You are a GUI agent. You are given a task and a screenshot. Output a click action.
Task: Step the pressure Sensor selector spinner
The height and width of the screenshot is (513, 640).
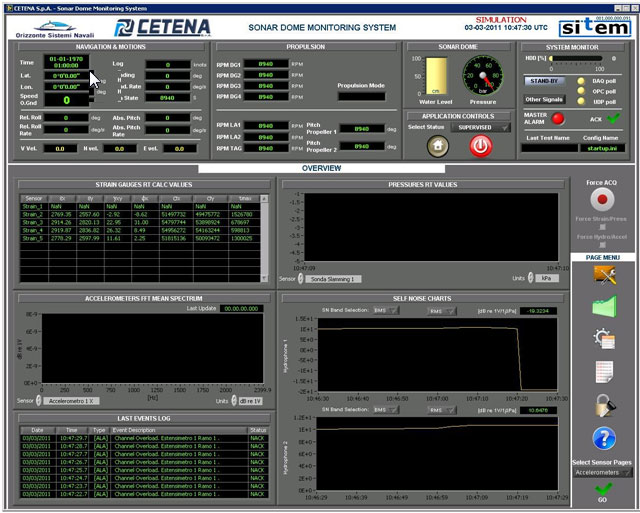(x=300, y=279)
